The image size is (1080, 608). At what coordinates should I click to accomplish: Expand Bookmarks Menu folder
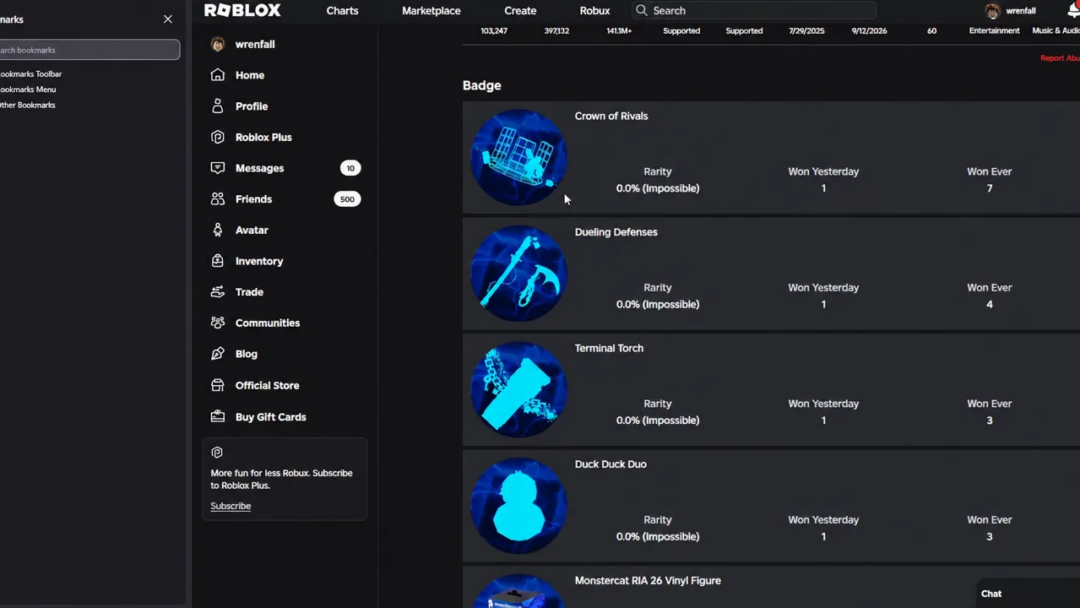(x=28, y=90)
